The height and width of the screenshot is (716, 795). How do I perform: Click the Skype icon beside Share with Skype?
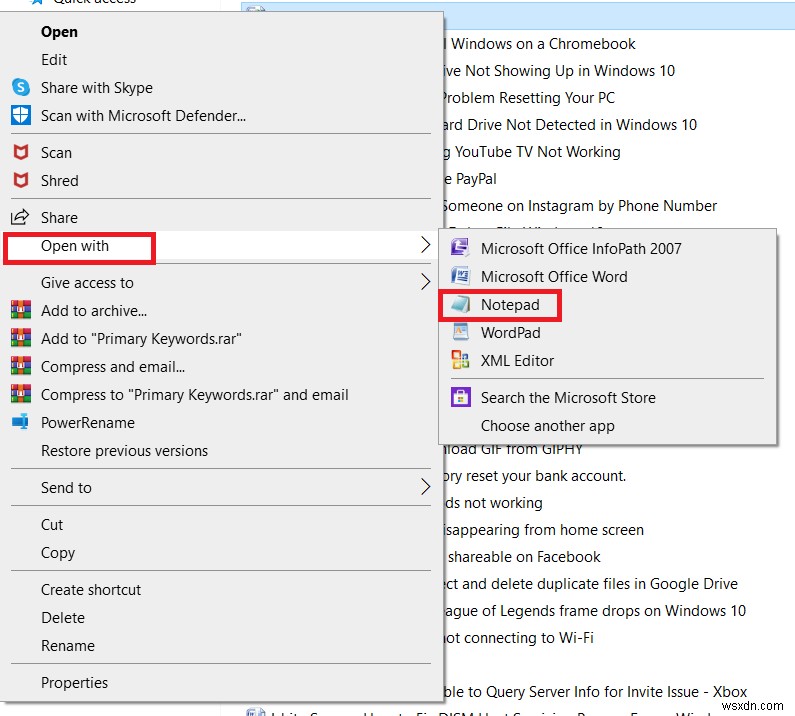point(20,88)
